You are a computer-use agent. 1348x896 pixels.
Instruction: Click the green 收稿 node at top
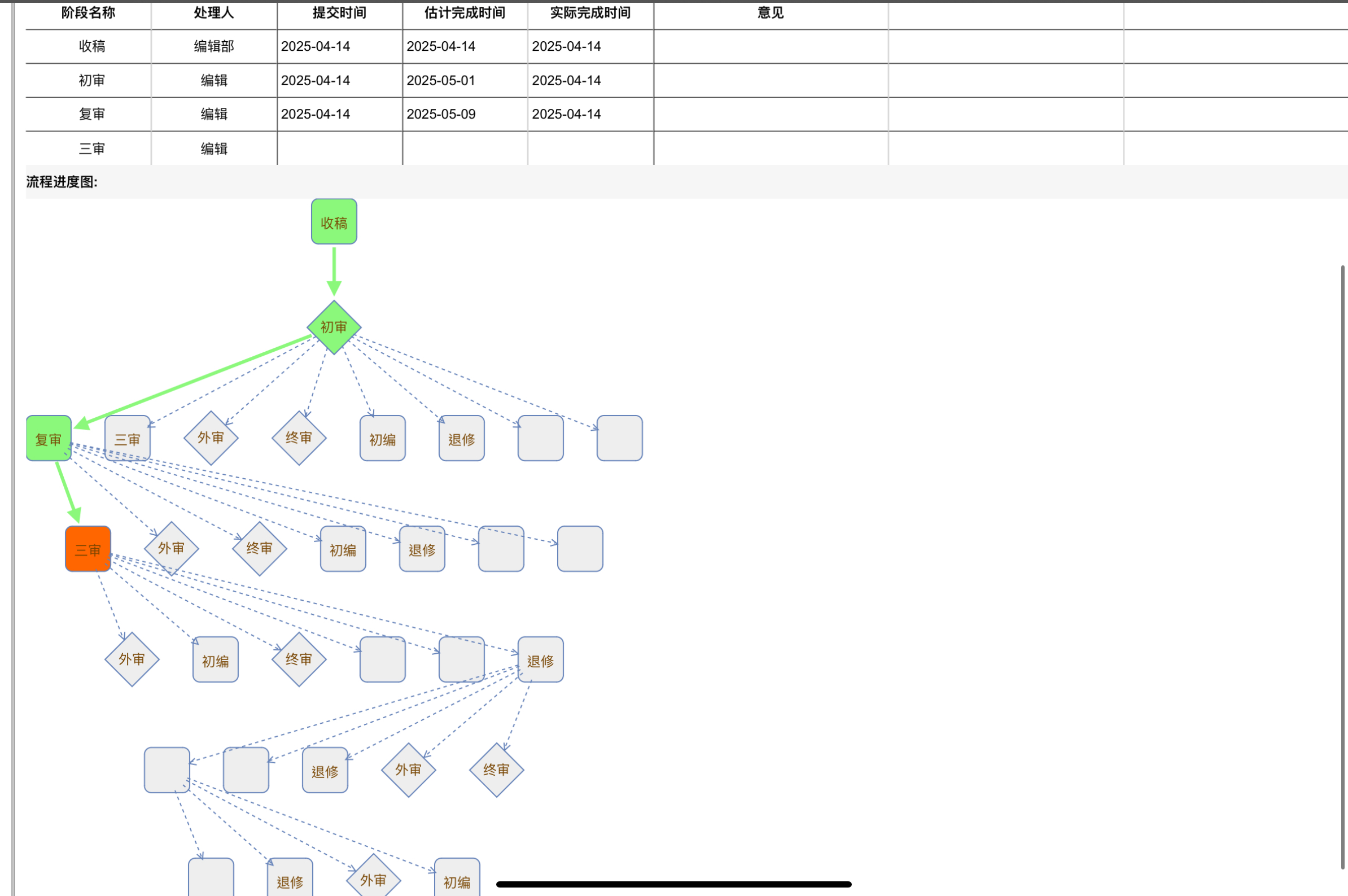coord(334,222)
